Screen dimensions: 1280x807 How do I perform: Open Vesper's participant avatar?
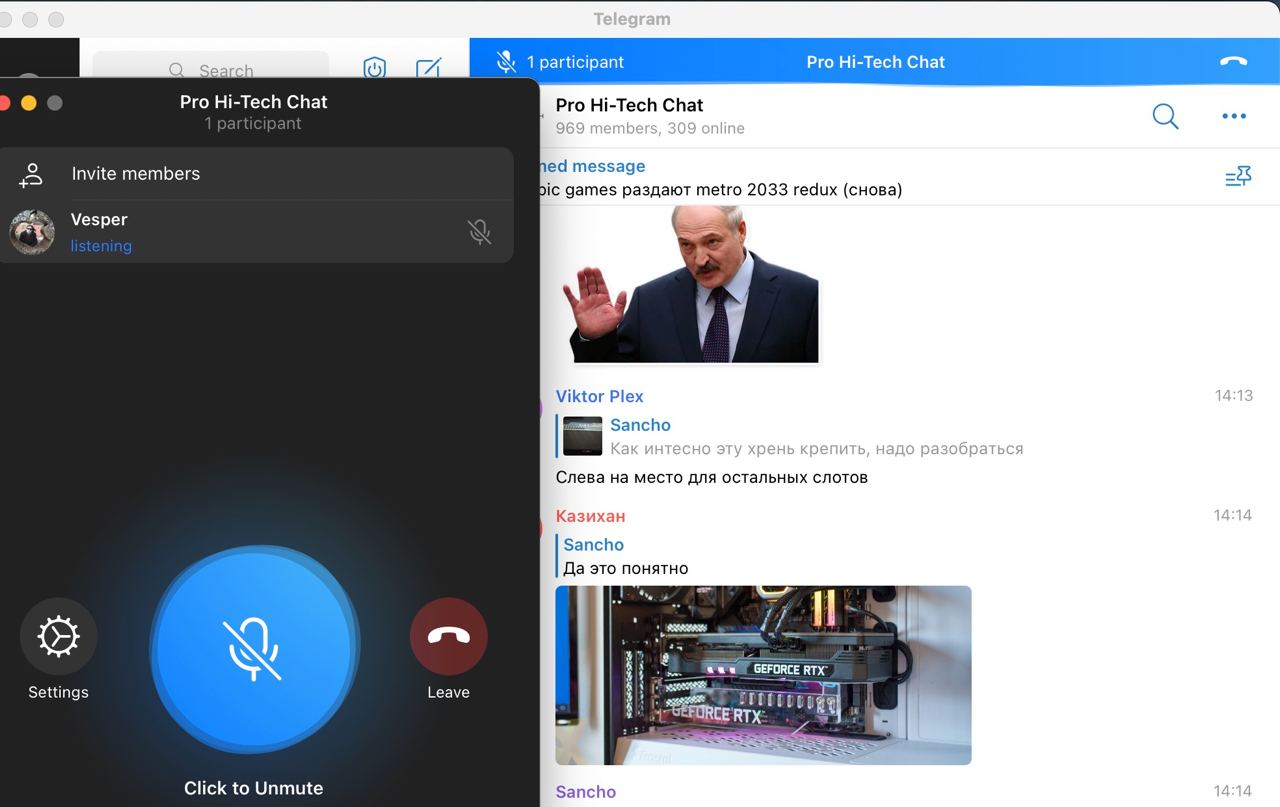tap(32, 232)
